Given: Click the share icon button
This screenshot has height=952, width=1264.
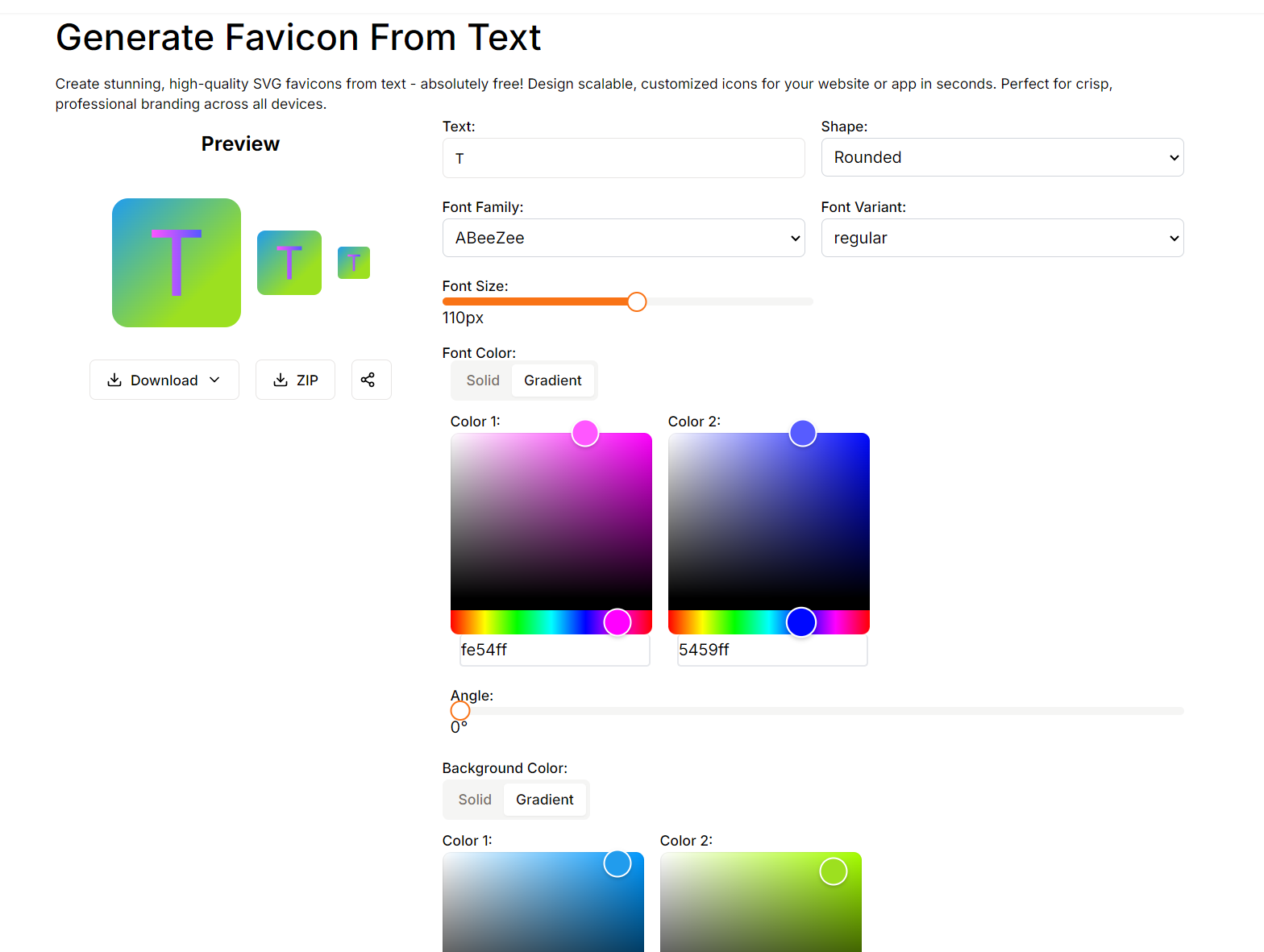Looking at the screenshot, I should click(371, 380).
